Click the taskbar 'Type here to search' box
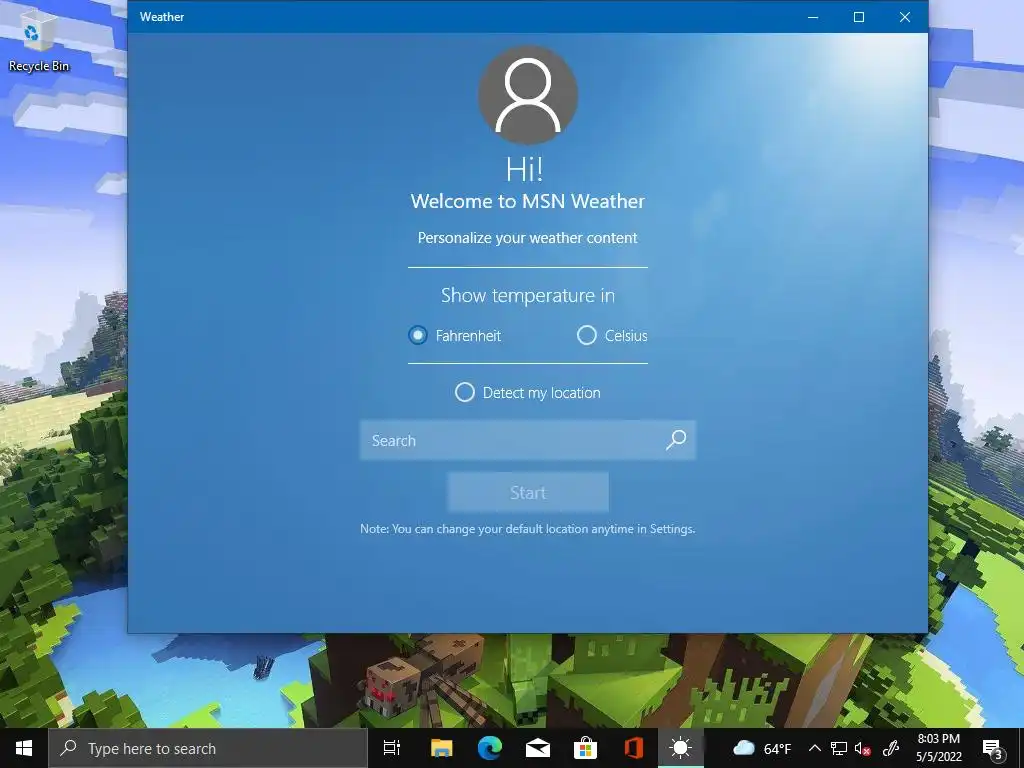1024x768 pixels. coord(208,748)
